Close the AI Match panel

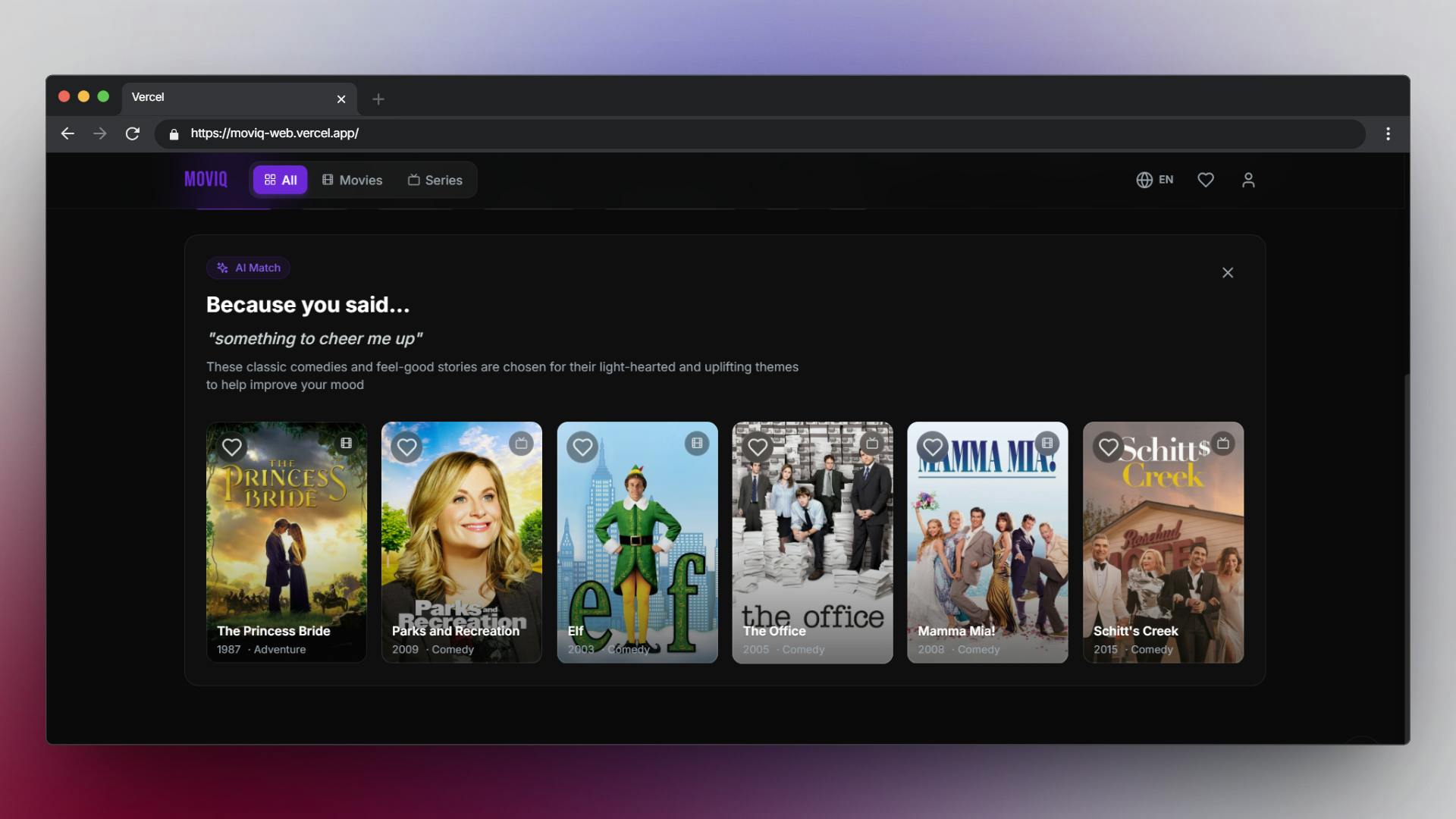click(x=1228, y=272)
